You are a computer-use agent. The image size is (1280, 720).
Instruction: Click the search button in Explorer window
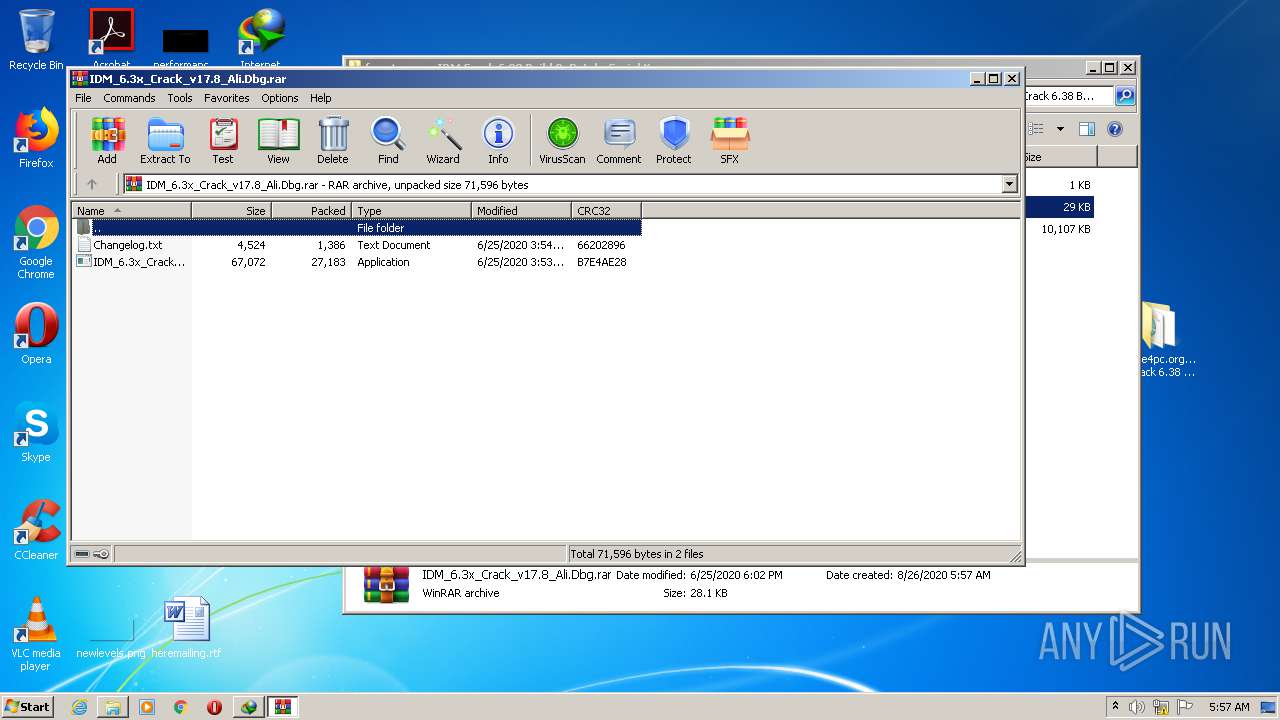pyautogui.click(x=1125, y=96)
